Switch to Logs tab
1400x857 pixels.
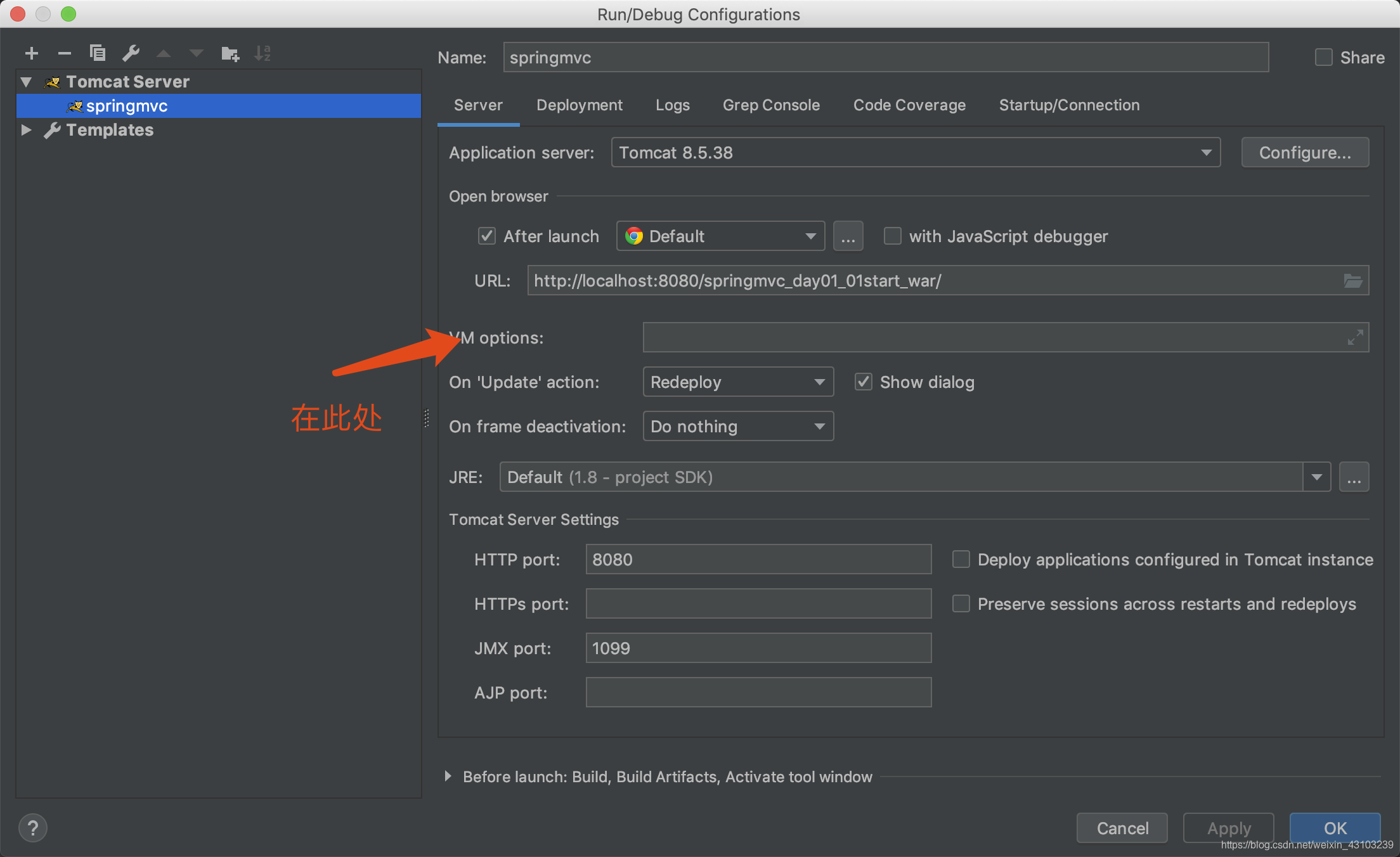(x=673, y=105)
